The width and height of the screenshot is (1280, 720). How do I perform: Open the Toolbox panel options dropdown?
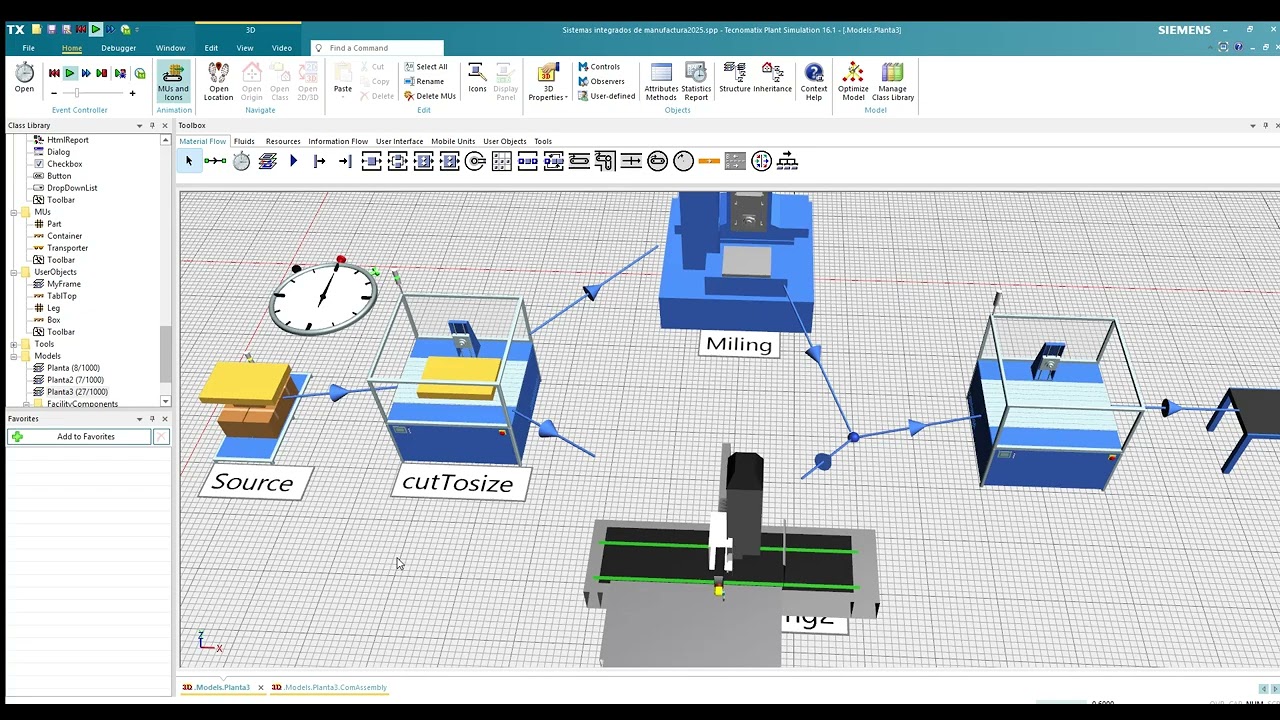[1253, 125]
